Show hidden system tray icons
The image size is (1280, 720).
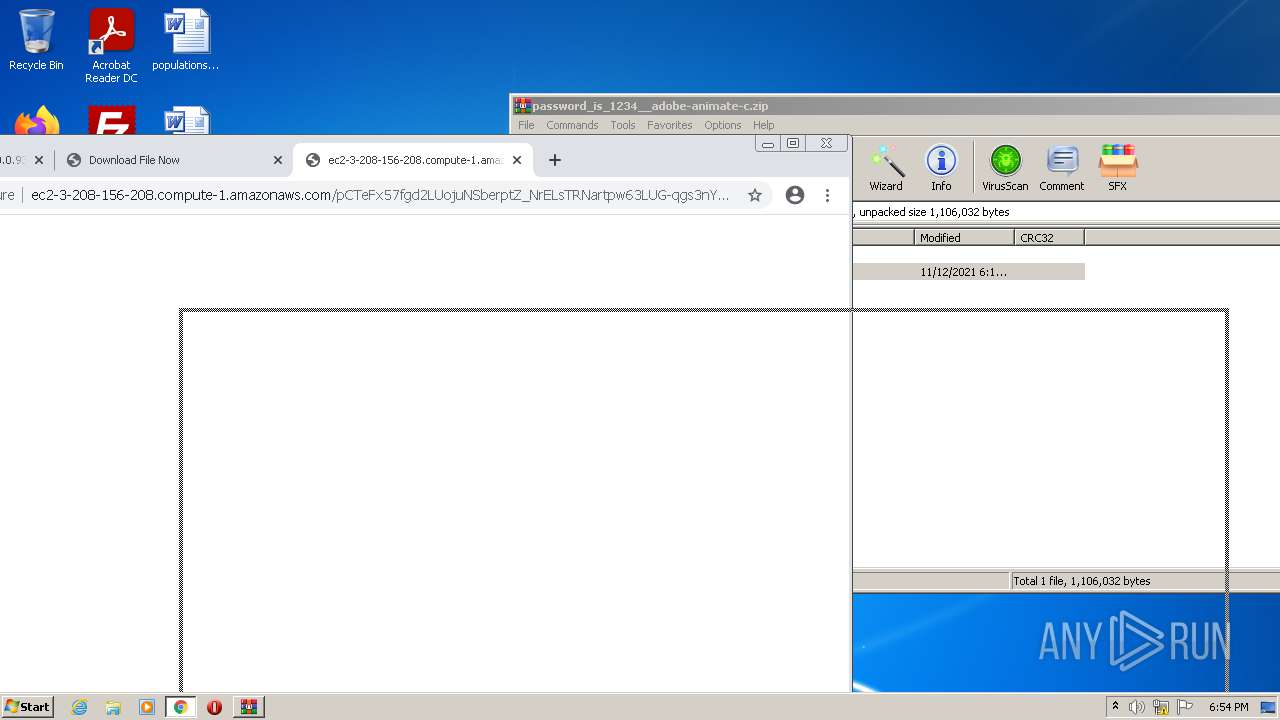1115,707
